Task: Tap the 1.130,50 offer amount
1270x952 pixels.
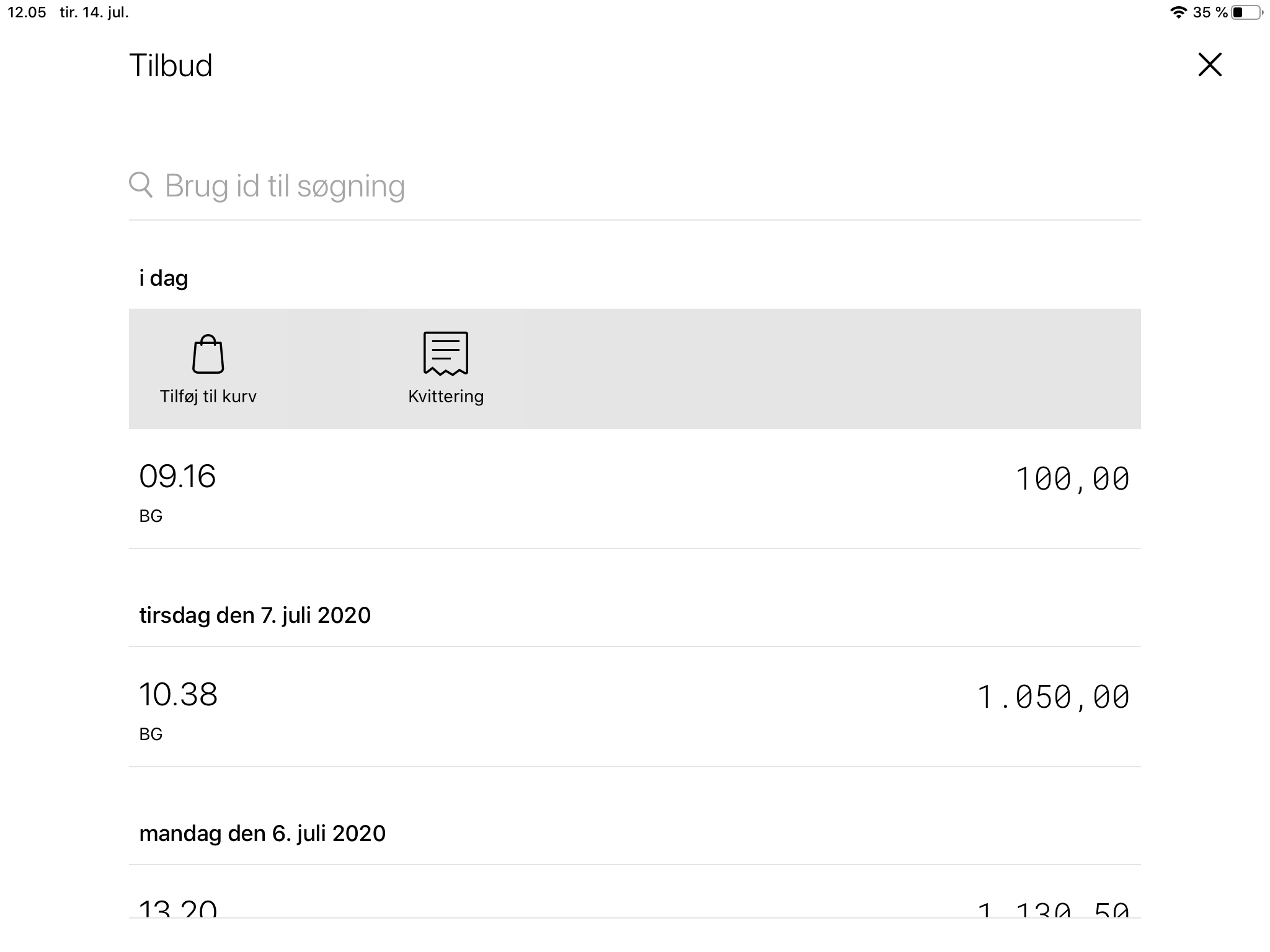Action: point(1053,910)
